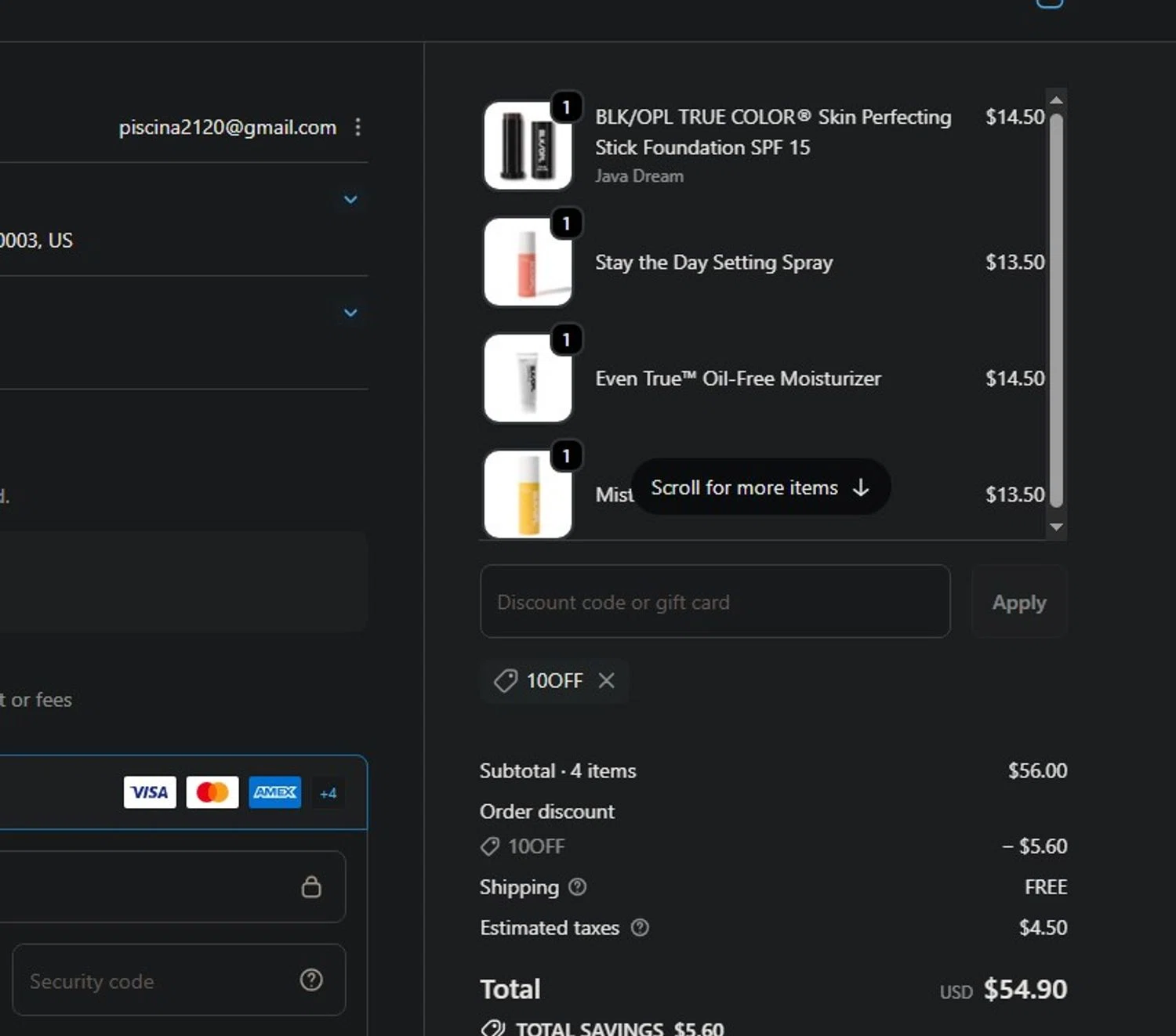
Task: Click the yellow mist product thumbnail
Action: click(x=528, y=494)
